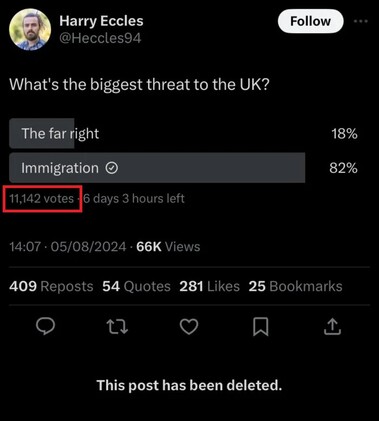View the 409 Reposts list
Image resolution: width=379 pixels, height=421 pixels.
51,286
